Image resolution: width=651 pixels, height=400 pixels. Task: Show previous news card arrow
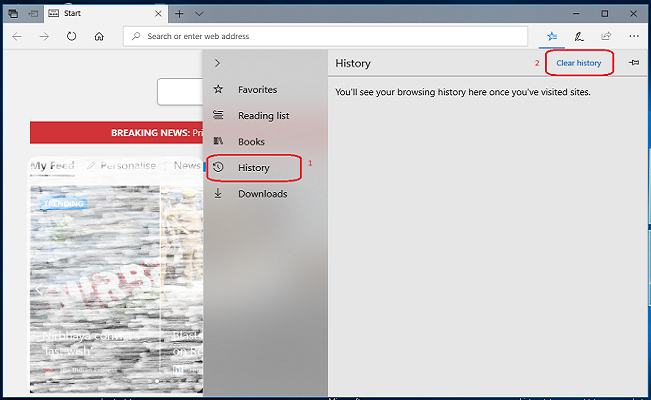tap(39, 290)
